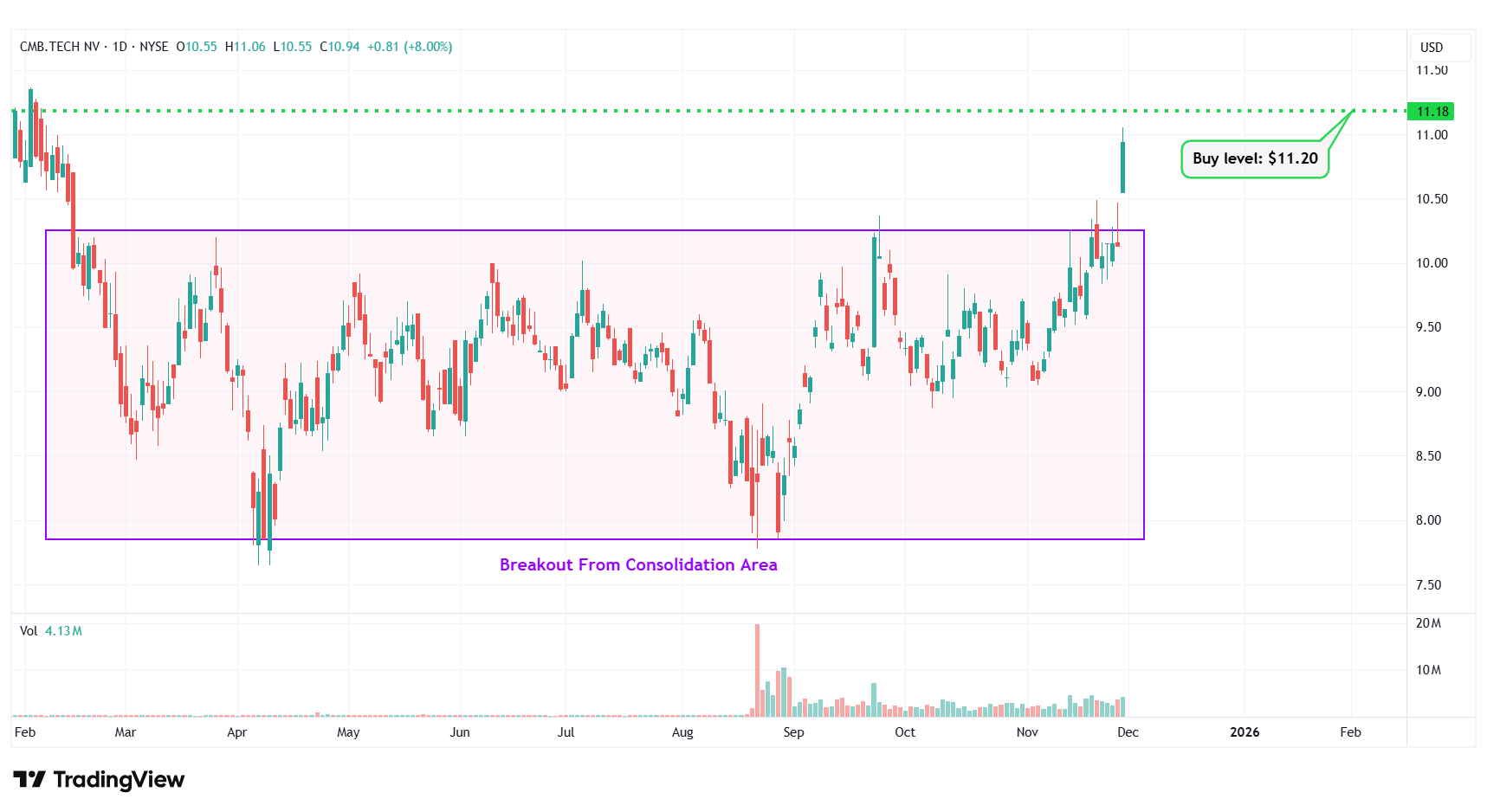The image size is (1487, 812).
Task: Click the 20M volume scale label
Action: click(1428, 623)
